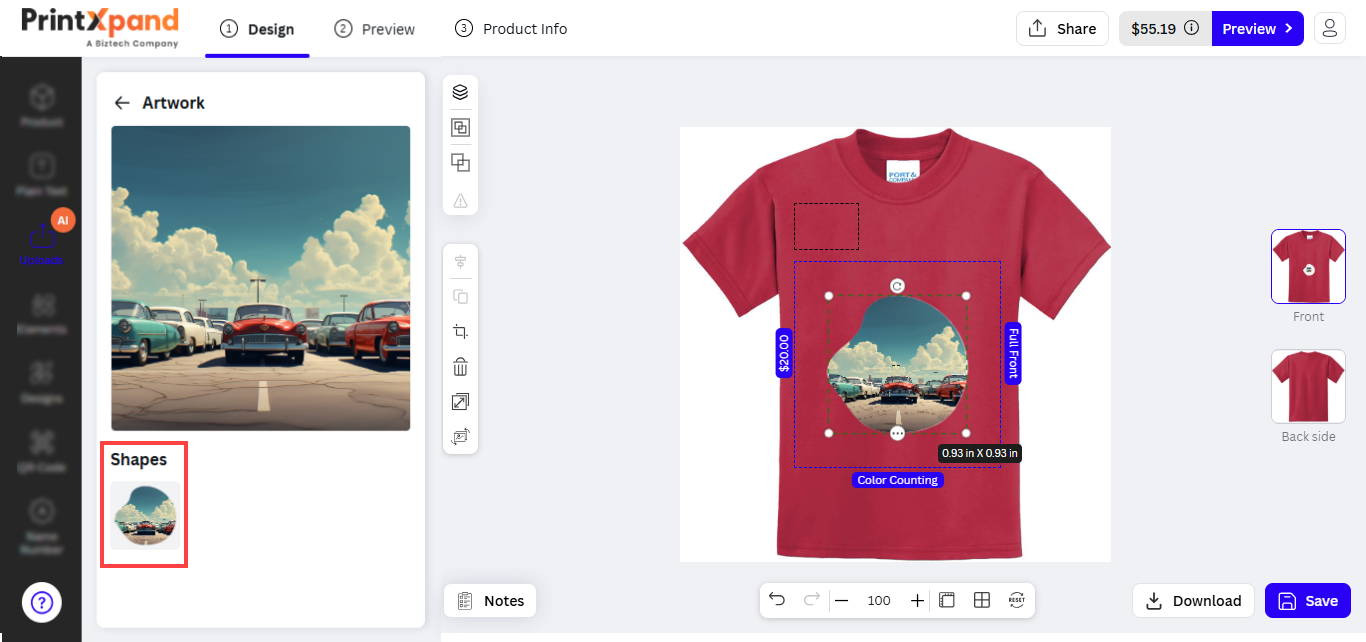Open the user account profile icon
The width and height of the screenshot is (1366, 642).
[1329, 29]
